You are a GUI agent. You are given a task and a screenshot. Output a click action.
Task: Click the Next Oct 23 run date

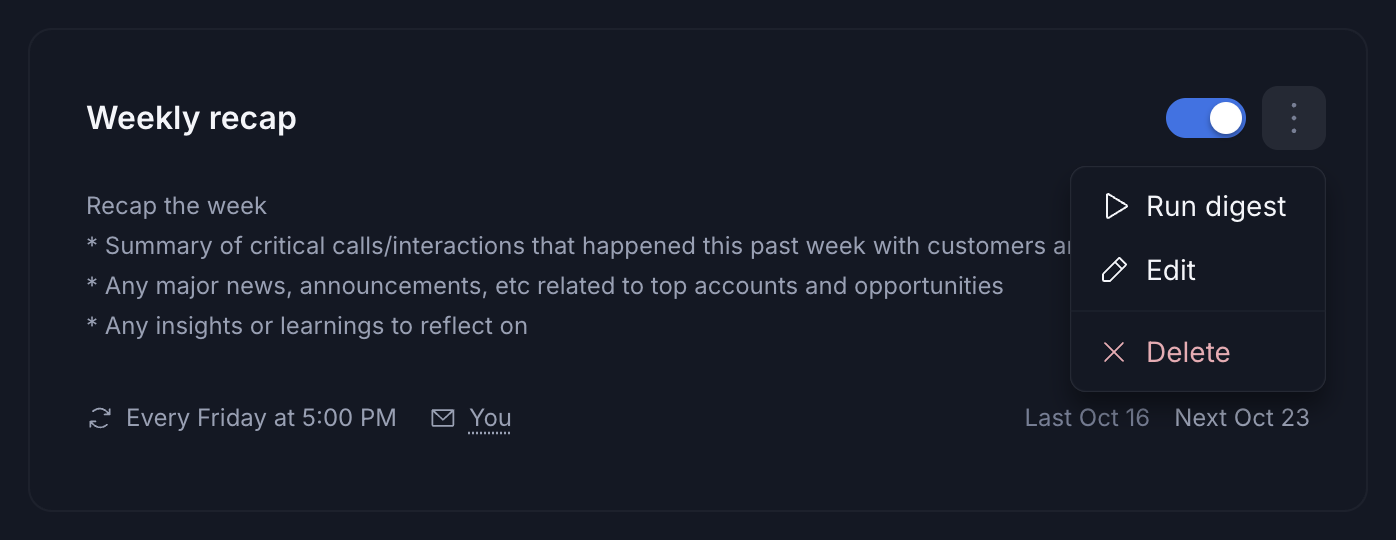(x=1242, y=418)
